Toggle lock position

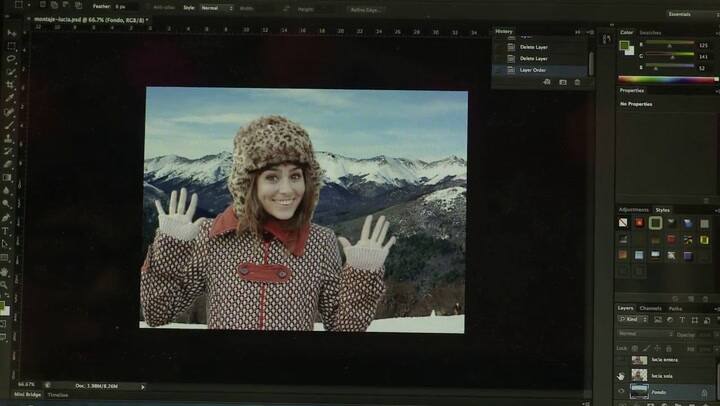coord(657,349)
